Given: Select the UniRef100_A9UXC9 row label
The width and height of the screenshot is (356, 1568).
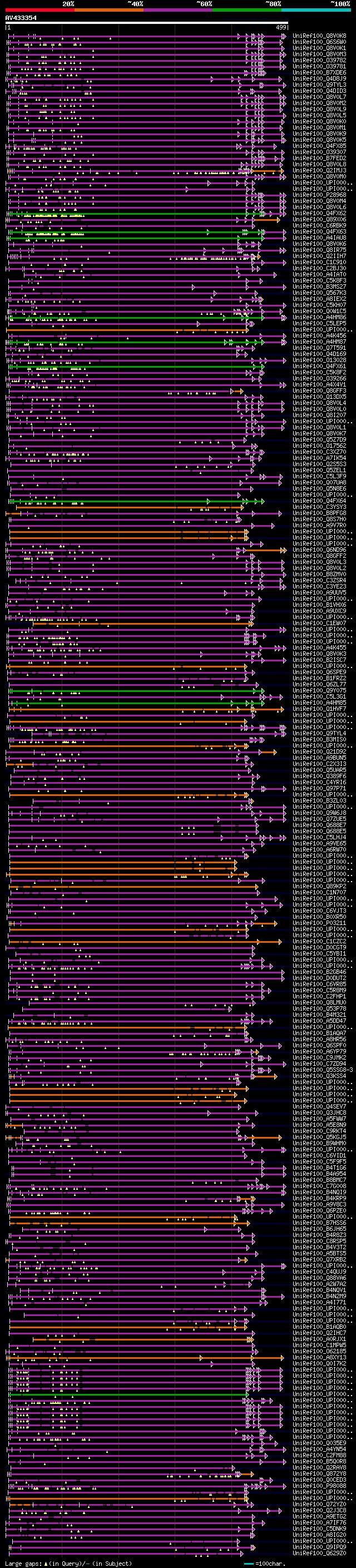Looking at the screenshot, I should pos(319,611).
